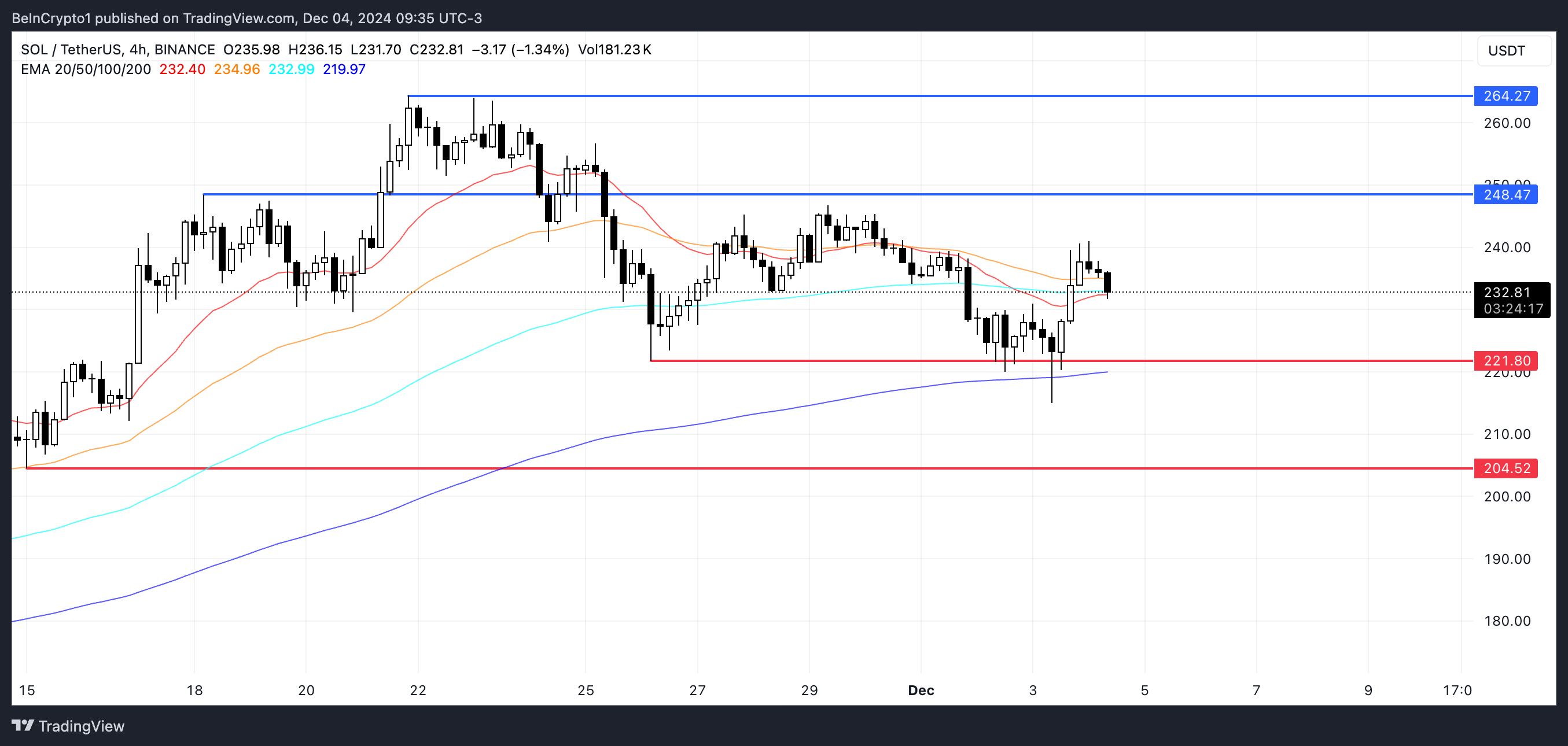Click the 17:0 time label at axis end
Screen dimensions: 1568x746
click(1457, 690)
